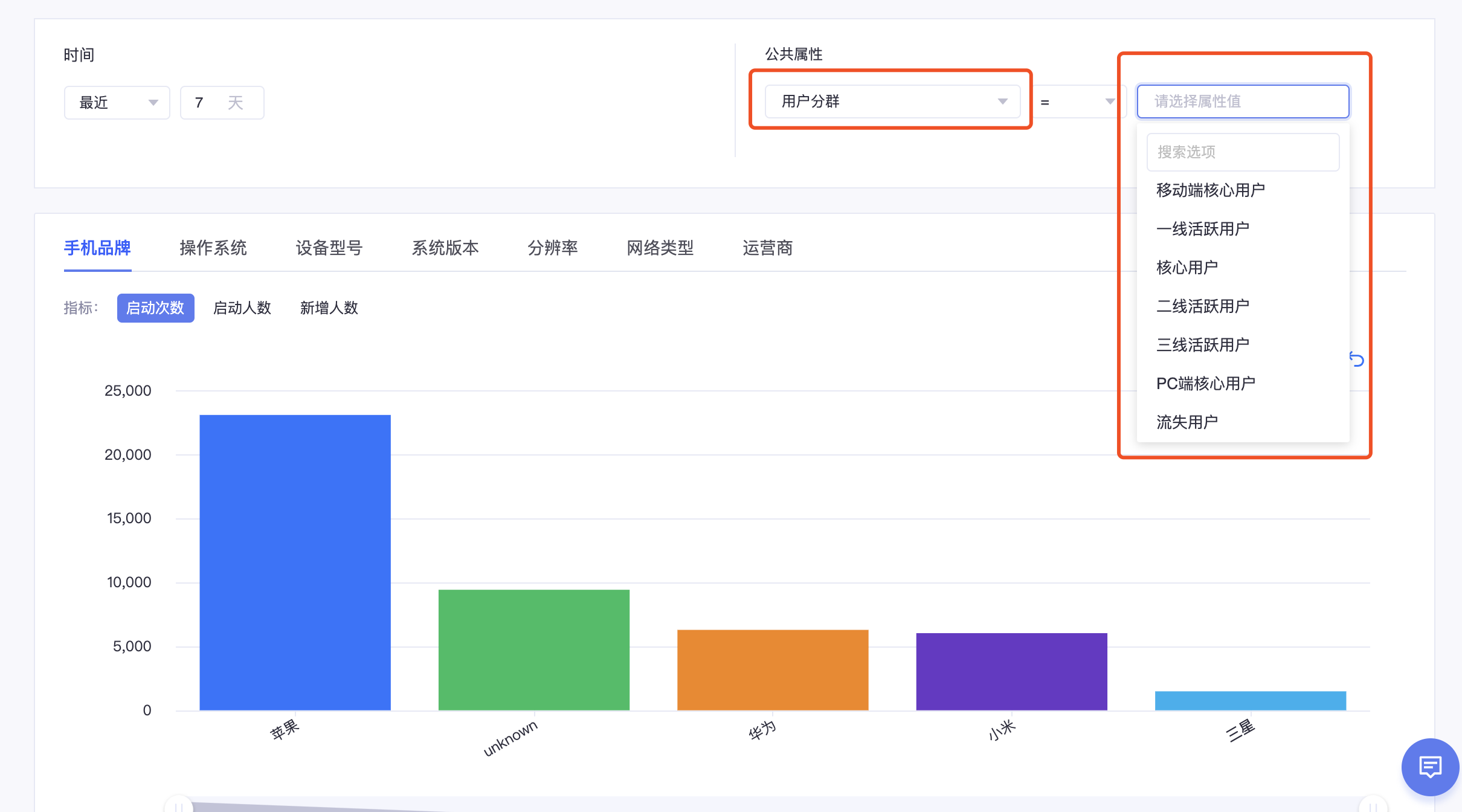Click the 请选择属性值 value selector

point(1243,101)
